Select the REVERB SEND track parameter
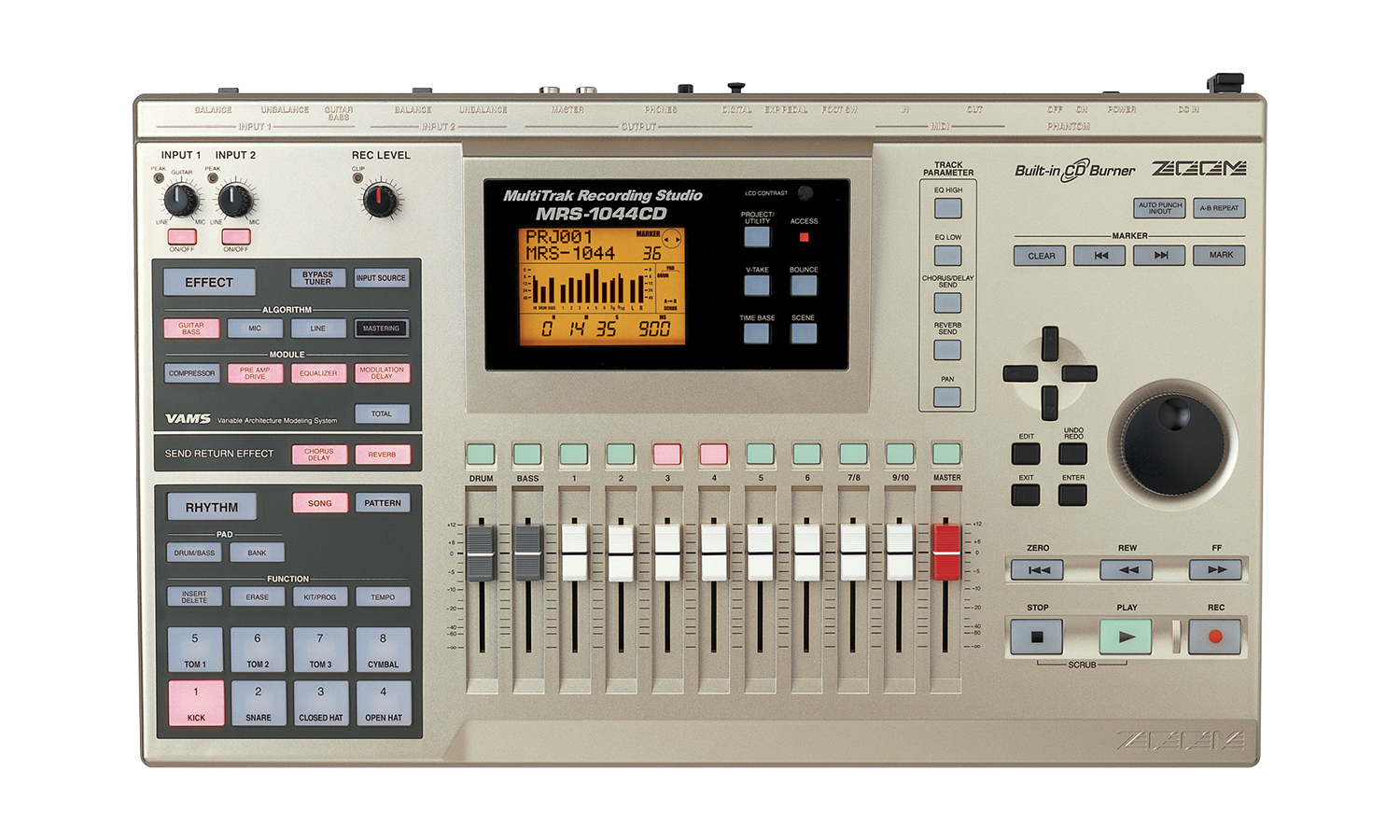 click(947, 350)
